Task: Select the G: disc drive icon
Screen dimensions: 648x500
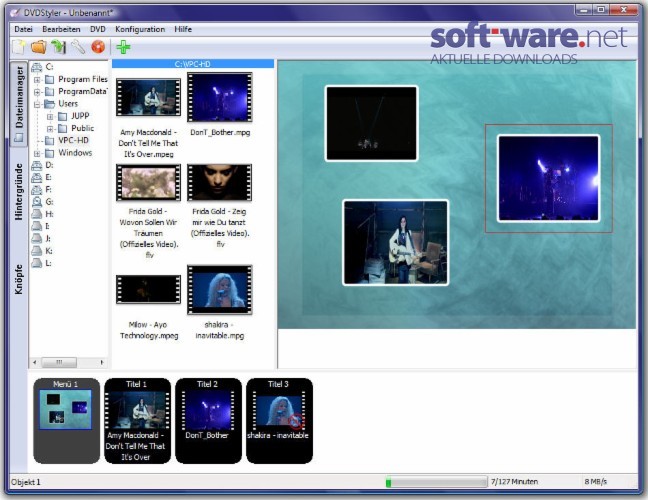Action: pyautogui.click(x=37, y=202)
